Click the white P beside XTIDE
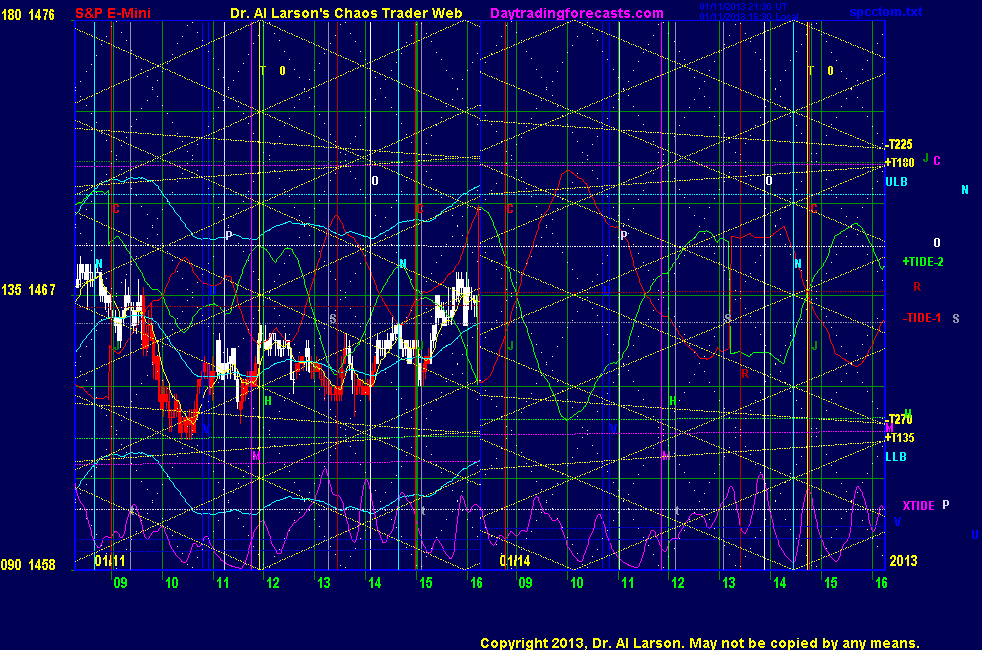982x650 pixels. coord(946,505)
